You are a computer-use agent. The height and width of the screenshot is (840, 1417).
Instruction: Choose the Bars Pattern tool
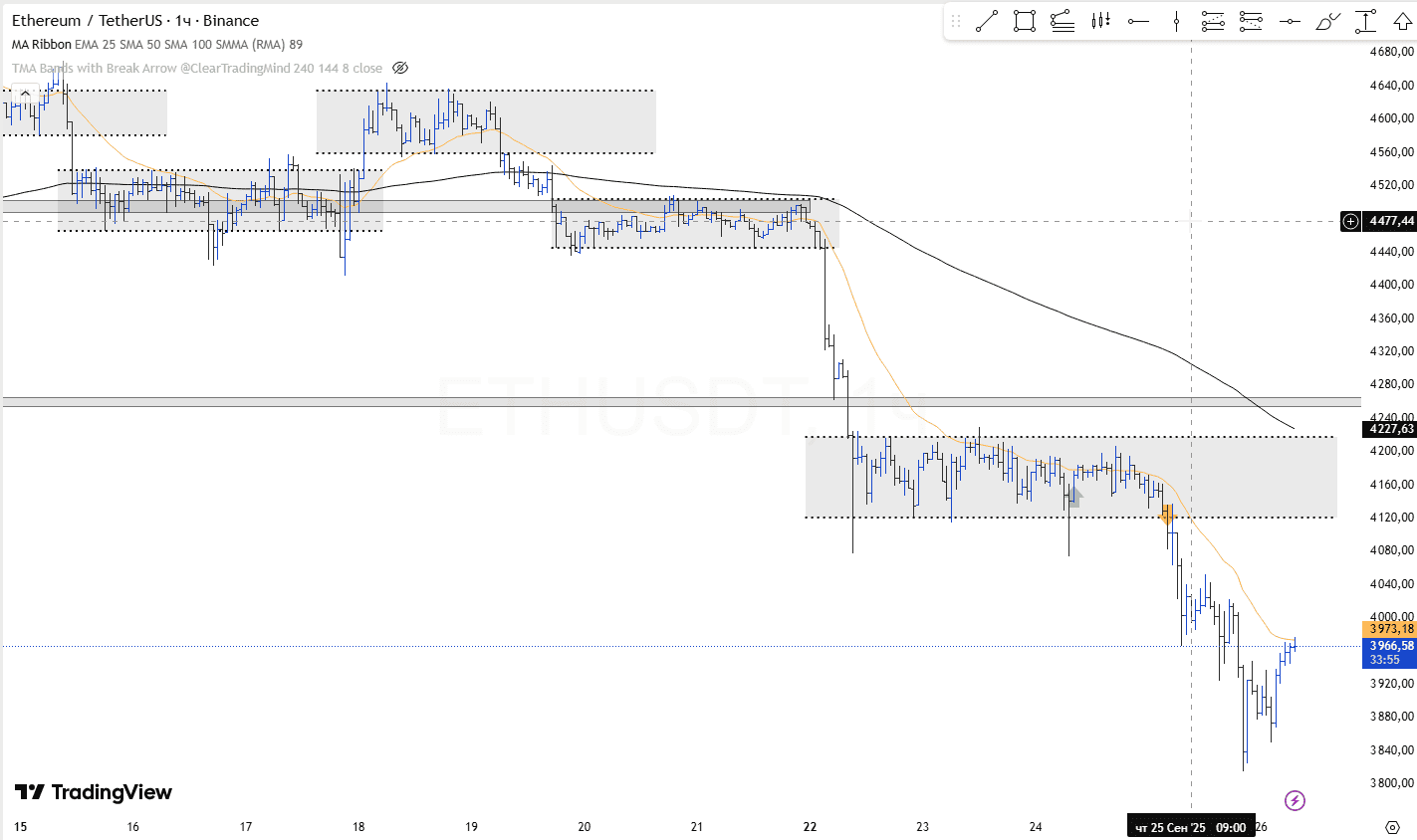1100,21
